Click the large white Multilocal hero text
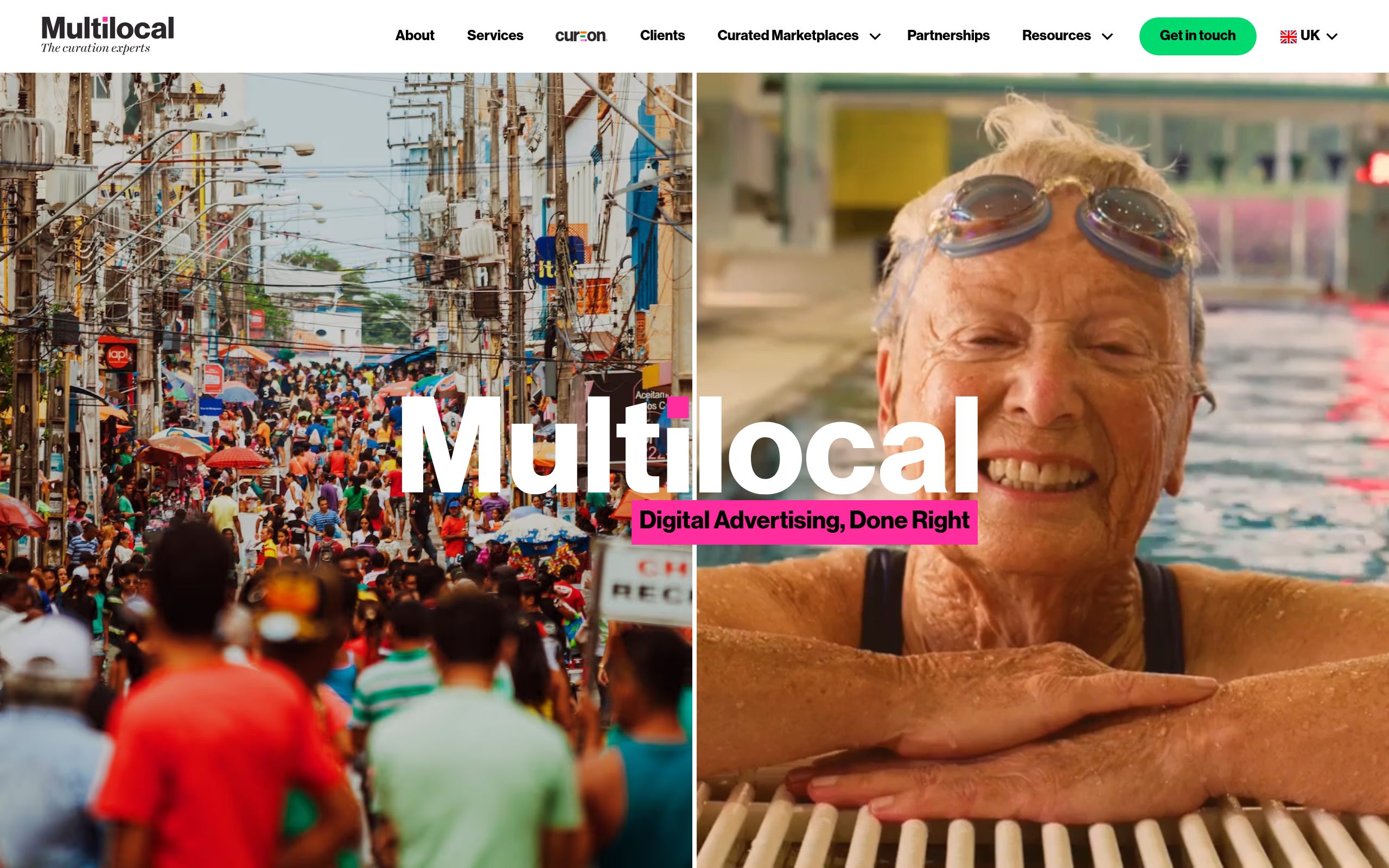 (688, 445)
